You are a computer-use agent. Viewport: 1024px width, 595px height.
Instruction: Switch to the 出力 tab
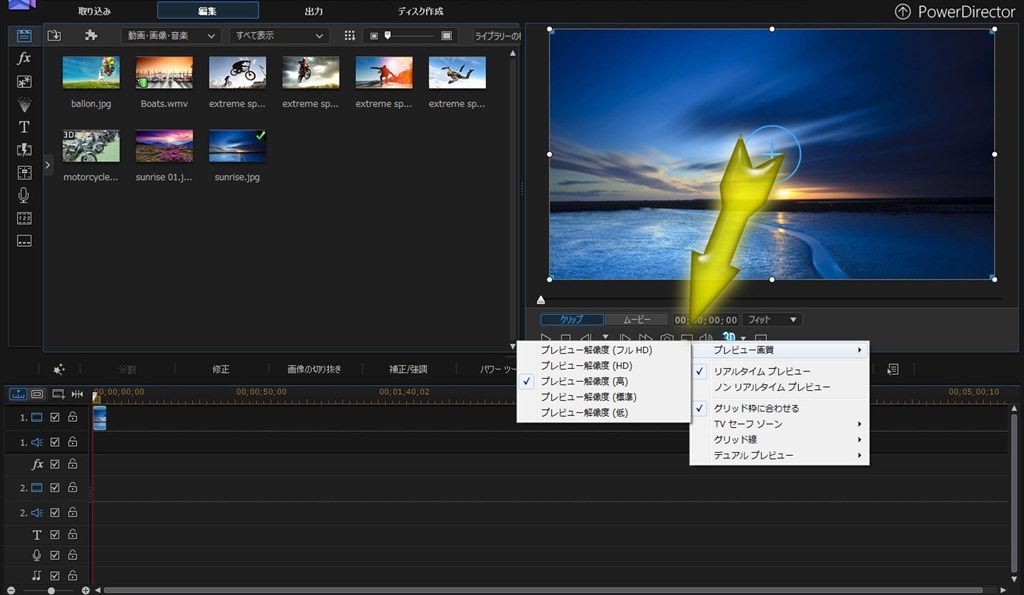tap(313, 11)
